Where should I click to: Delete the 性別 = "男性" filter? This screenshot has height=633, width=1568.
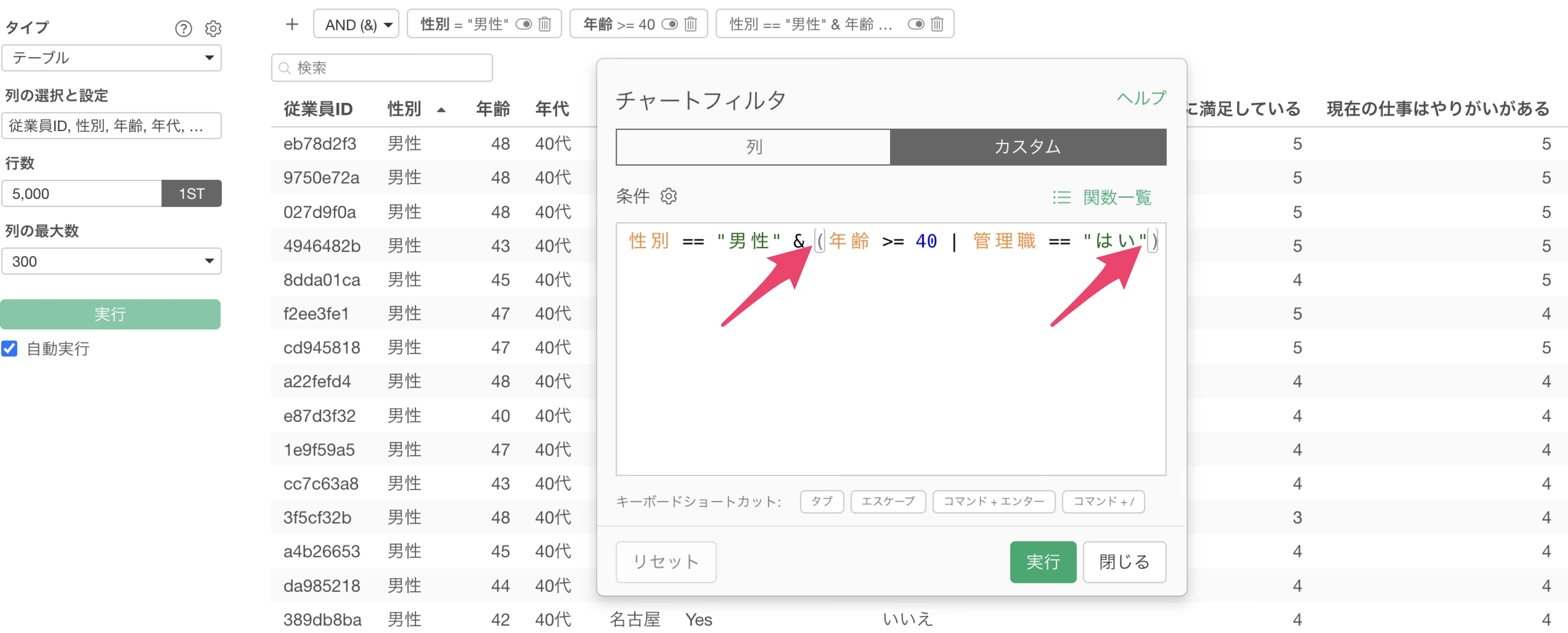point(545,25)
